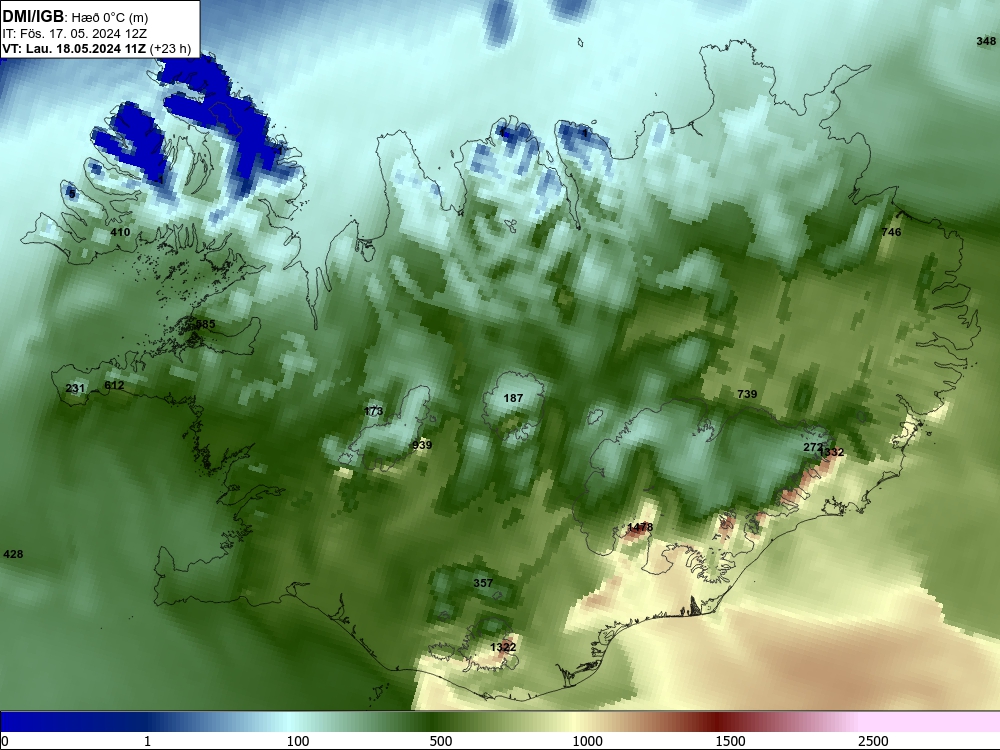The image size is (1000, 750).
Task: Click the 746 value label on the map
Action: coord(891,232)
